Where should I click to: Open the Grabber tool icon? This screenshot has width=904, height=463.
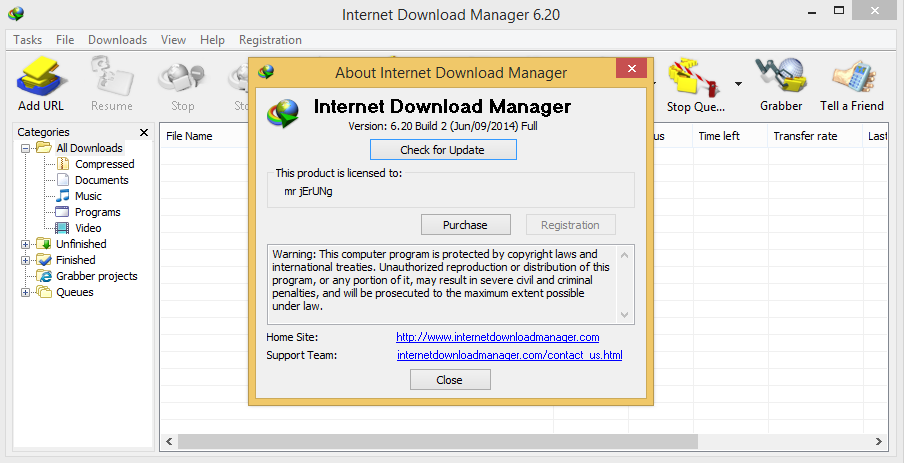pos(781,76)
